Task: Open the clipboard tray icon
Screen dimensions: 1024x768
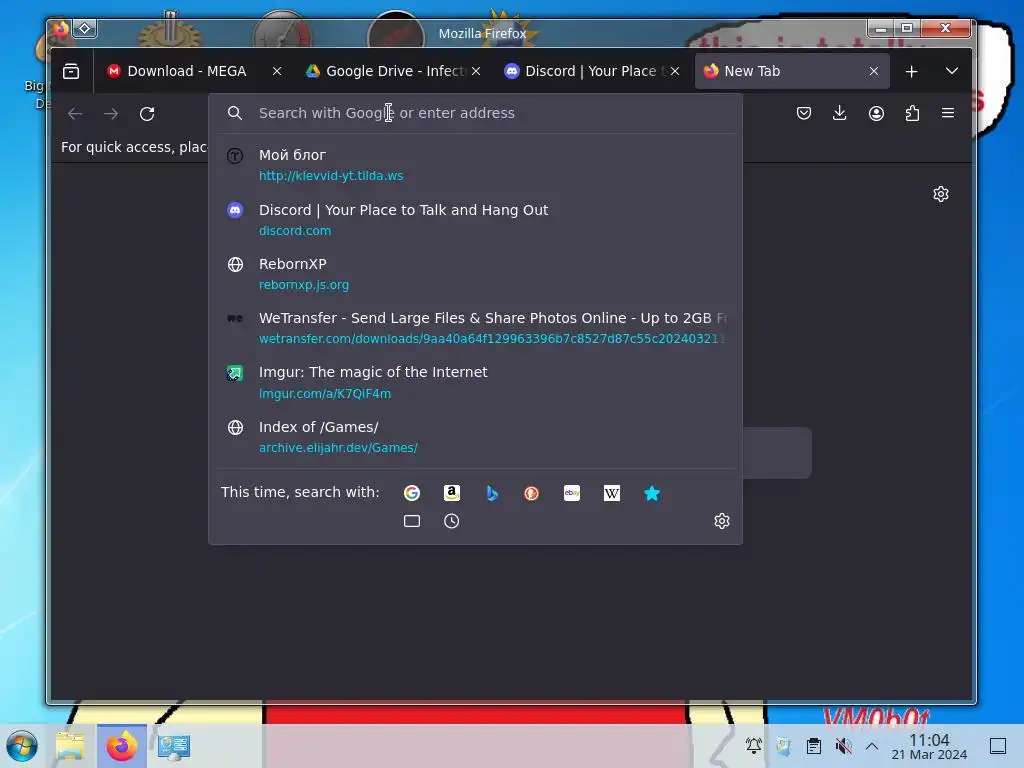Action: click(814, 746)
